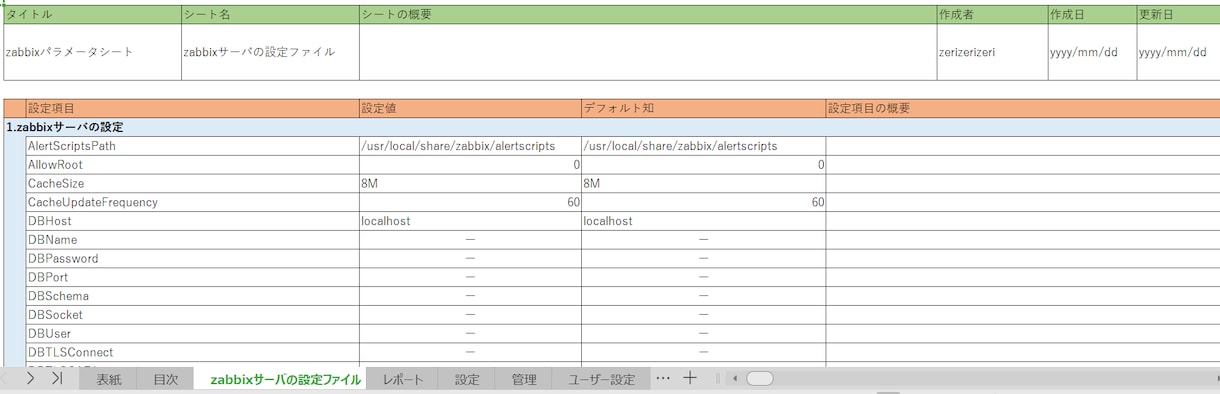Select the DBHost cell
1220x394 pixels.
point(192,221)
